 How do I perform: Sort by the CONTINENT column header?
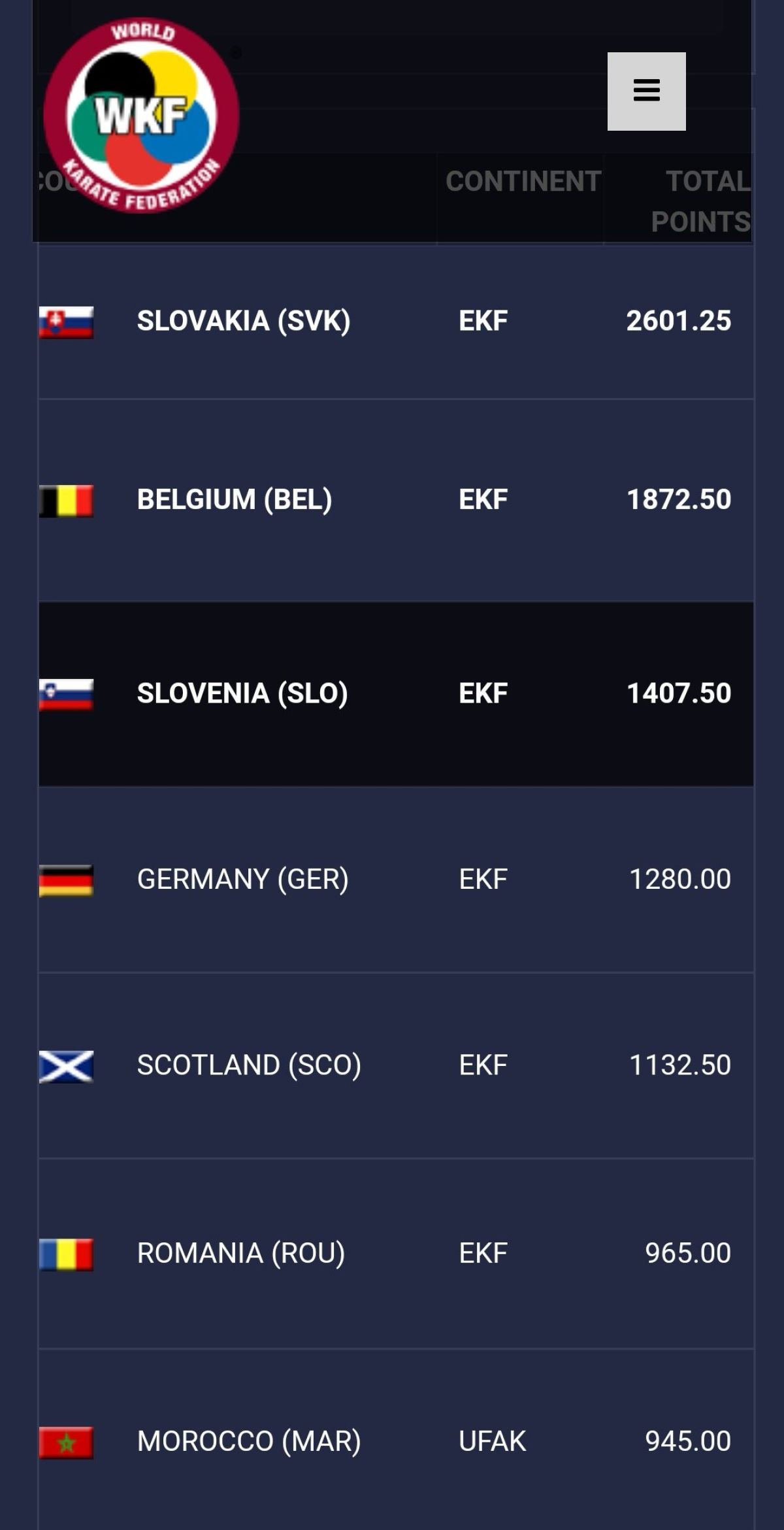tap(523, 181)
